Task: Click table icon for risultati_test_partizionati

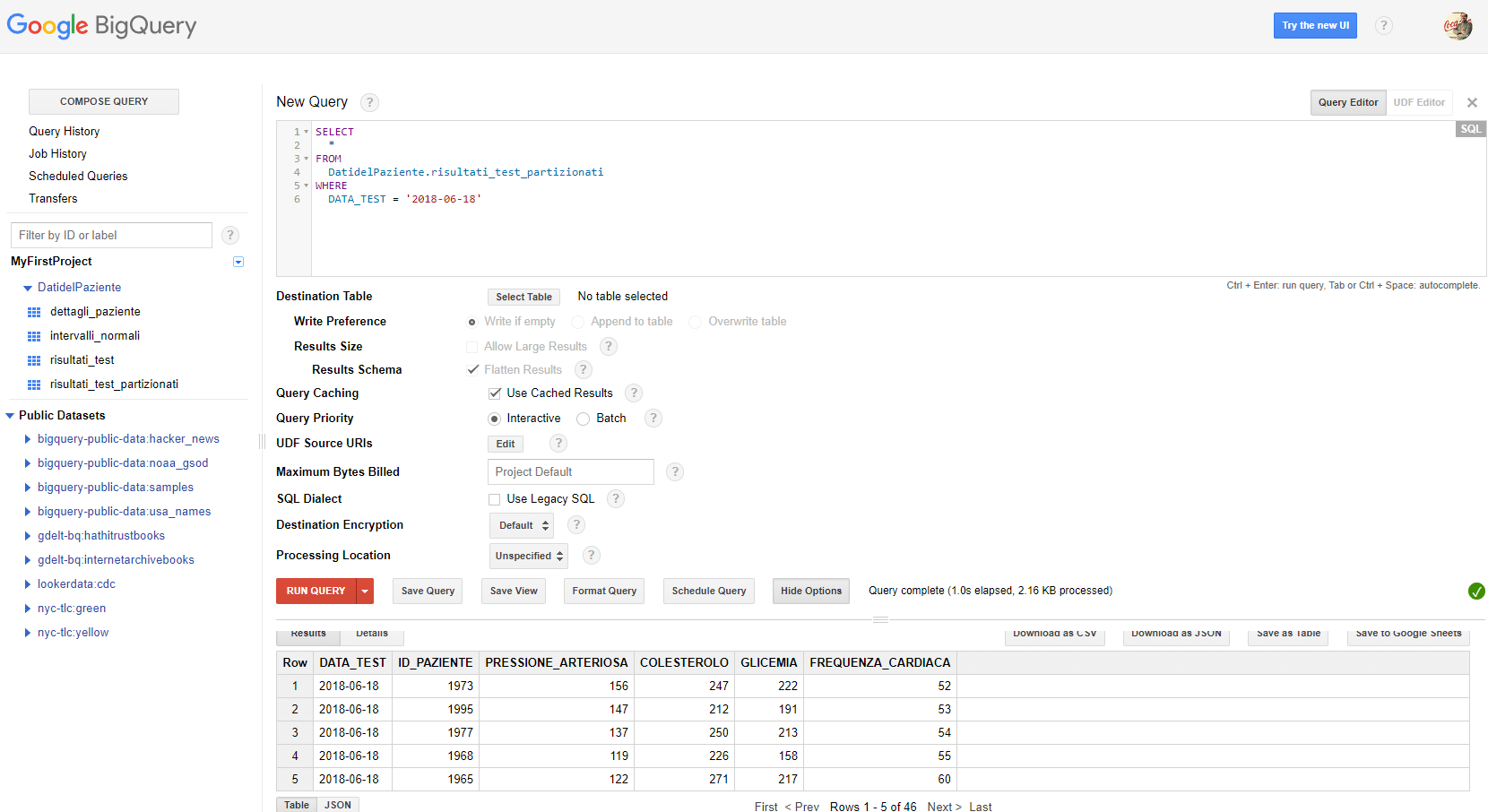Action: 34,384
